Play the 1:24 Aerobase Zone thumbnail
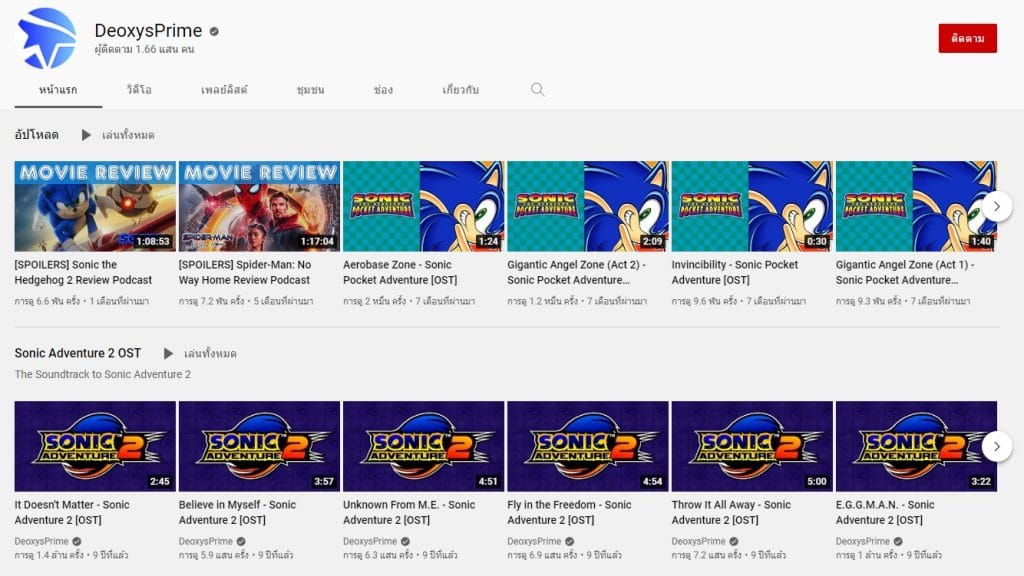This screenshot has height=576, width=1024. tap(424, 206)
